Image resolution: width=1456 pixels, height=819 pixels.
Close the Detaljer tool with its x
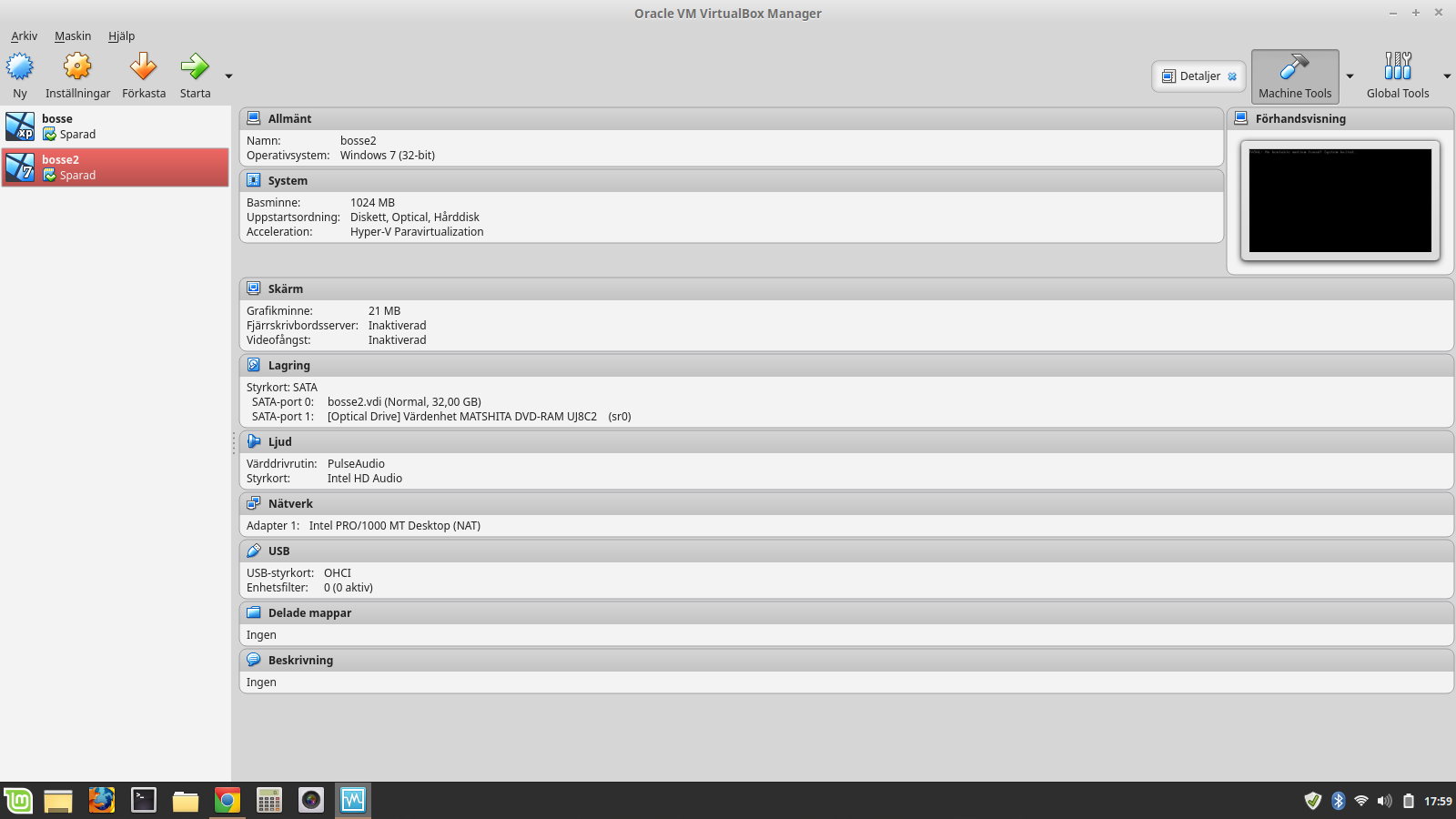click(1232, 76)
